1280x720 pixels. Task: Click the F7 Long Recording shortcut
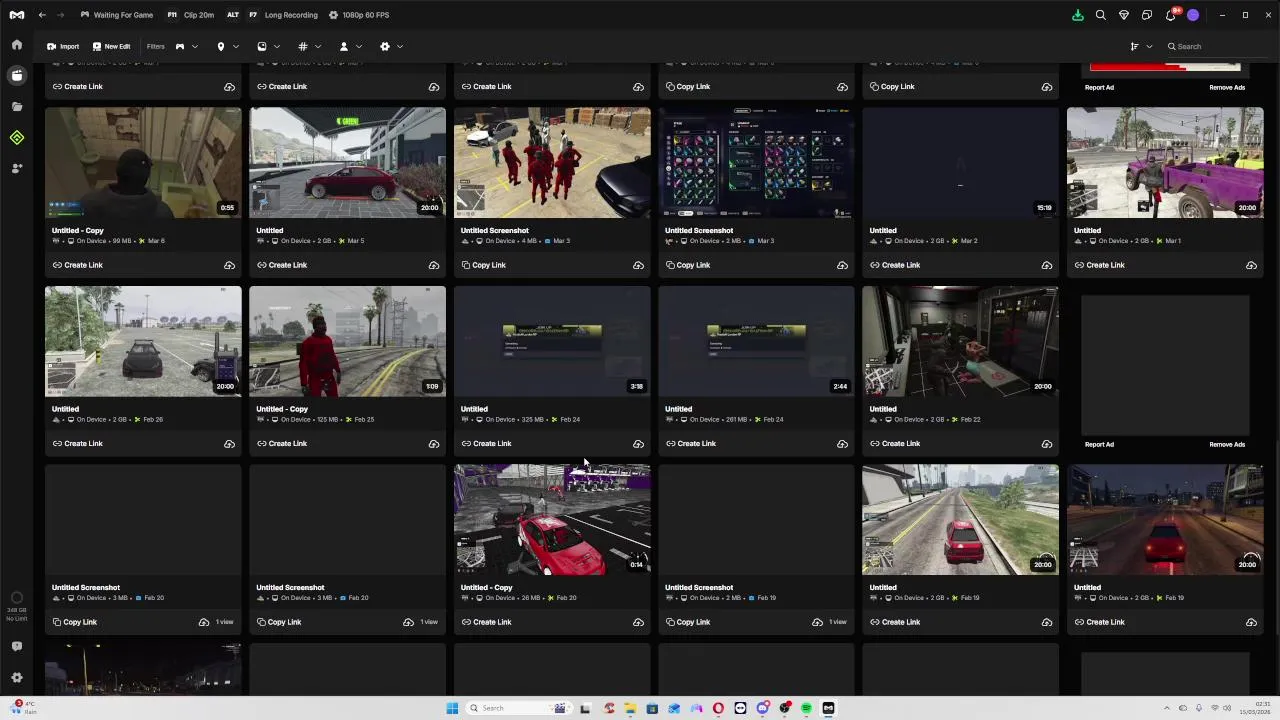click(x=283, y=15)
